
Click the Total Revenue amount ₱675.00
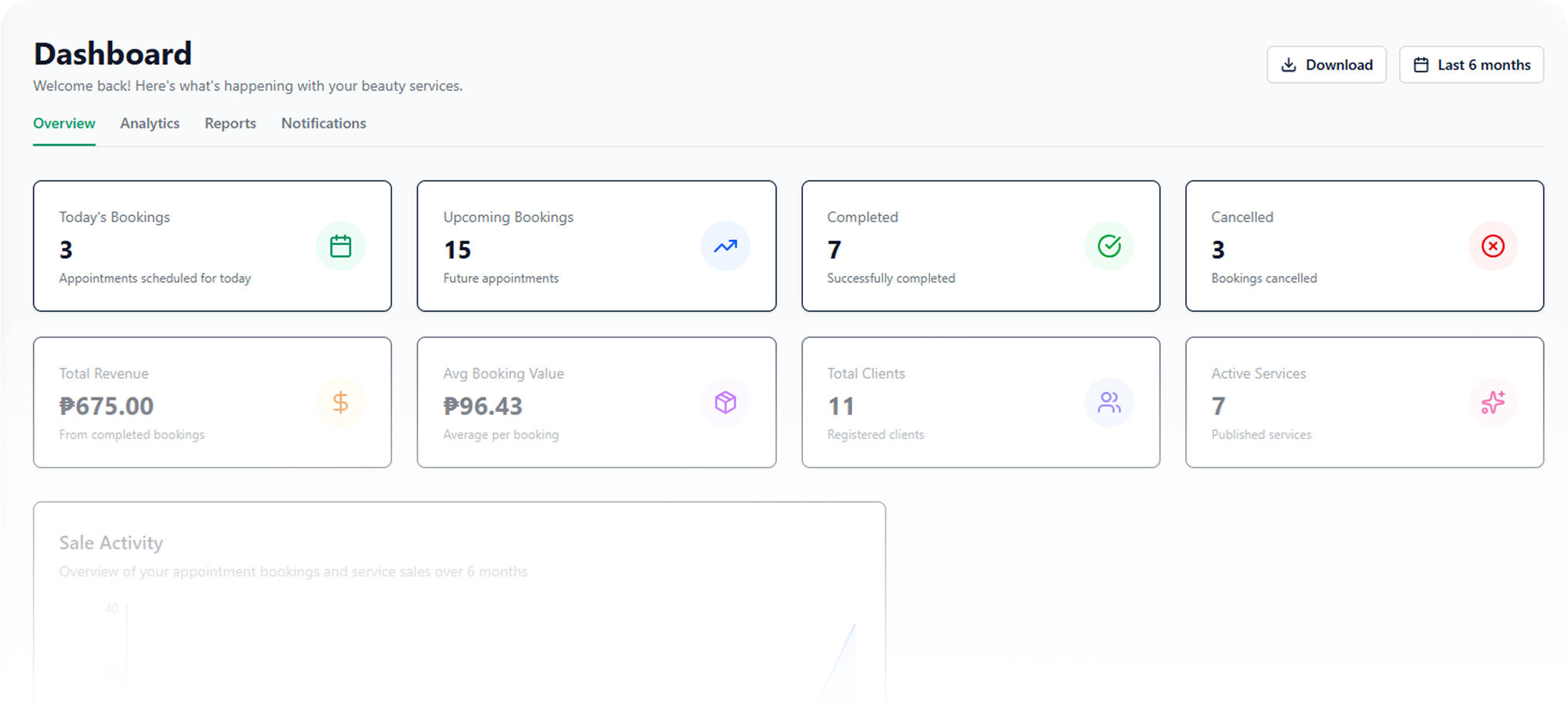(107, 406)
